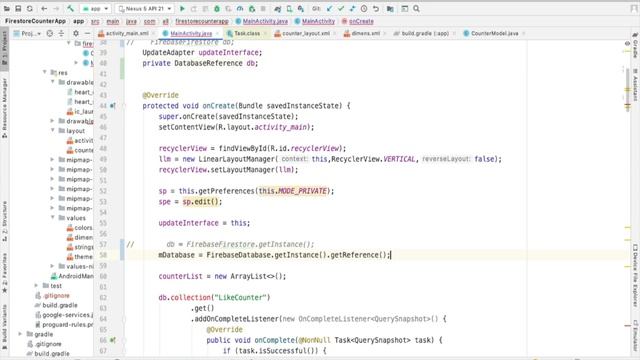
Task: Click FirestoreCounterApp breadcrumb
Action: (x=36, y=21)
